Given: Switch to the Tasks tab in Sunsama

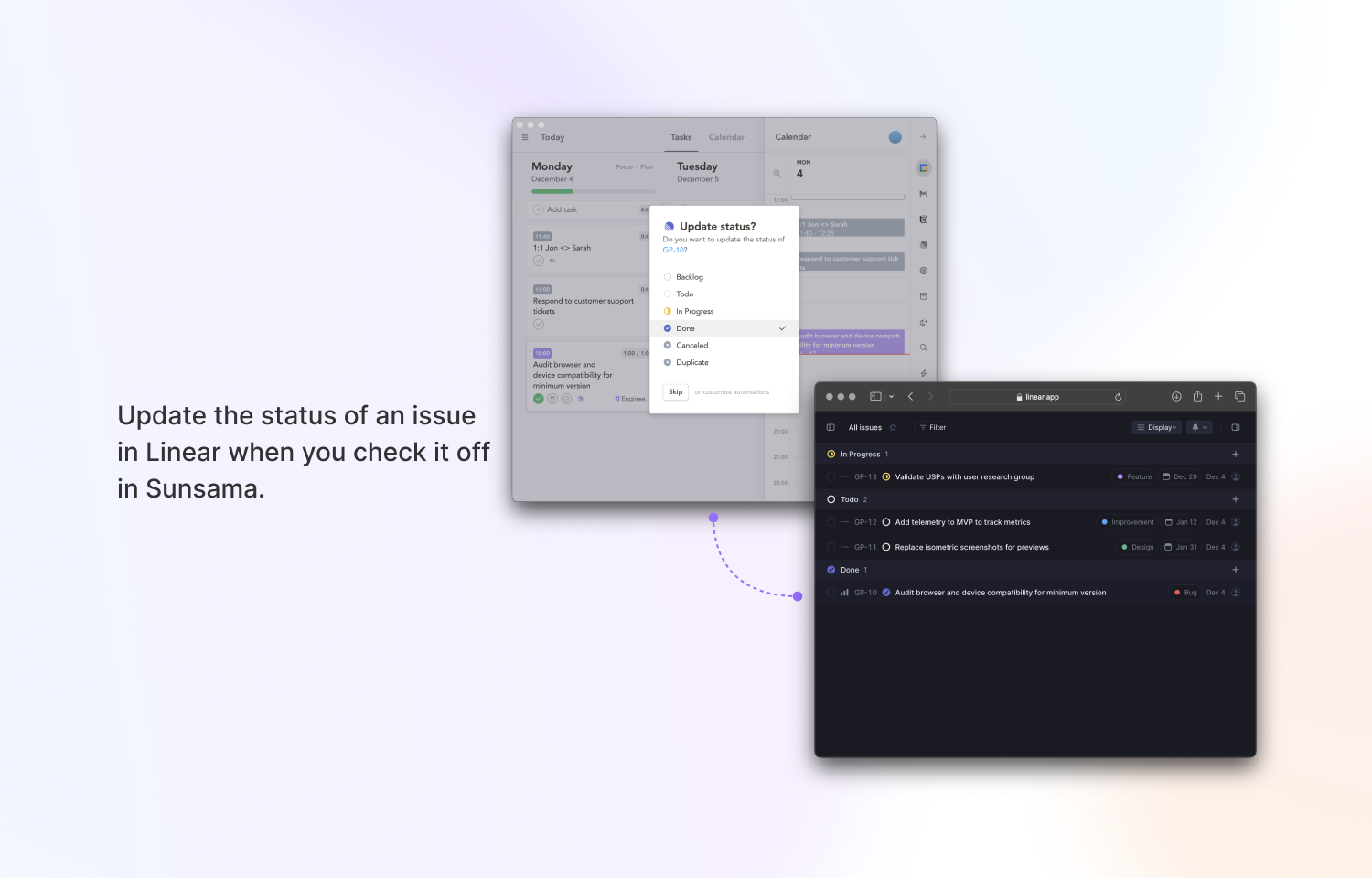Looking at the screenshot, I should pyautogui.click(x=681, y=137).
